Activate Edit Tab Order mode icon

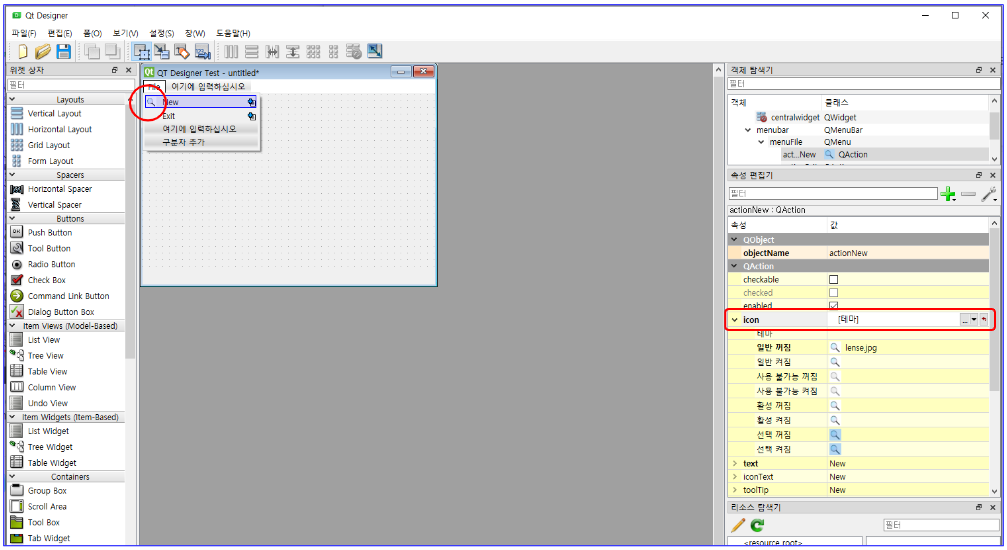point(202,51)
